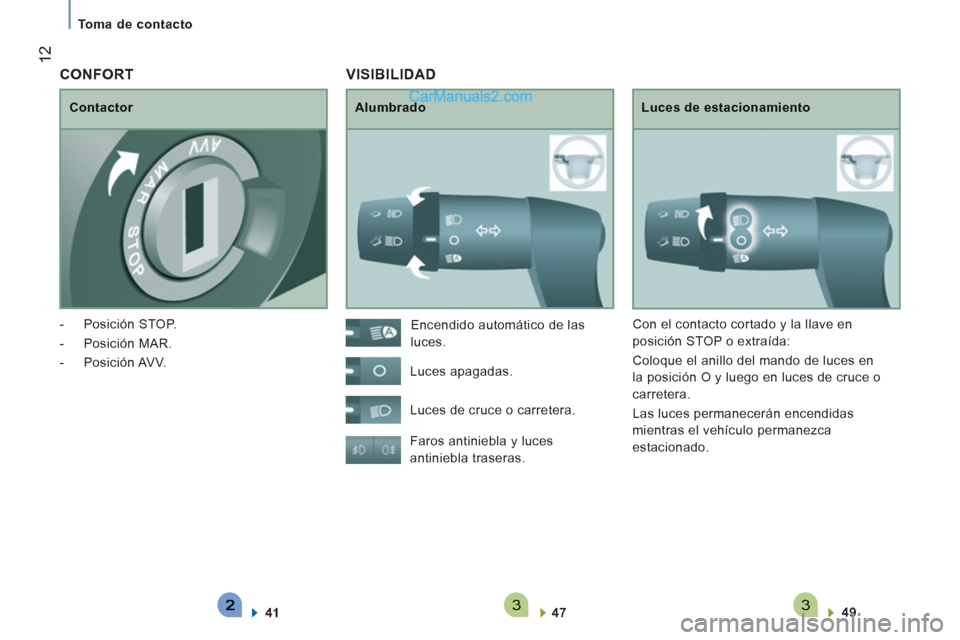This screenshot has width=960, height=640.
Task: Click the lights off circle icon
Action: coord(373,371)
